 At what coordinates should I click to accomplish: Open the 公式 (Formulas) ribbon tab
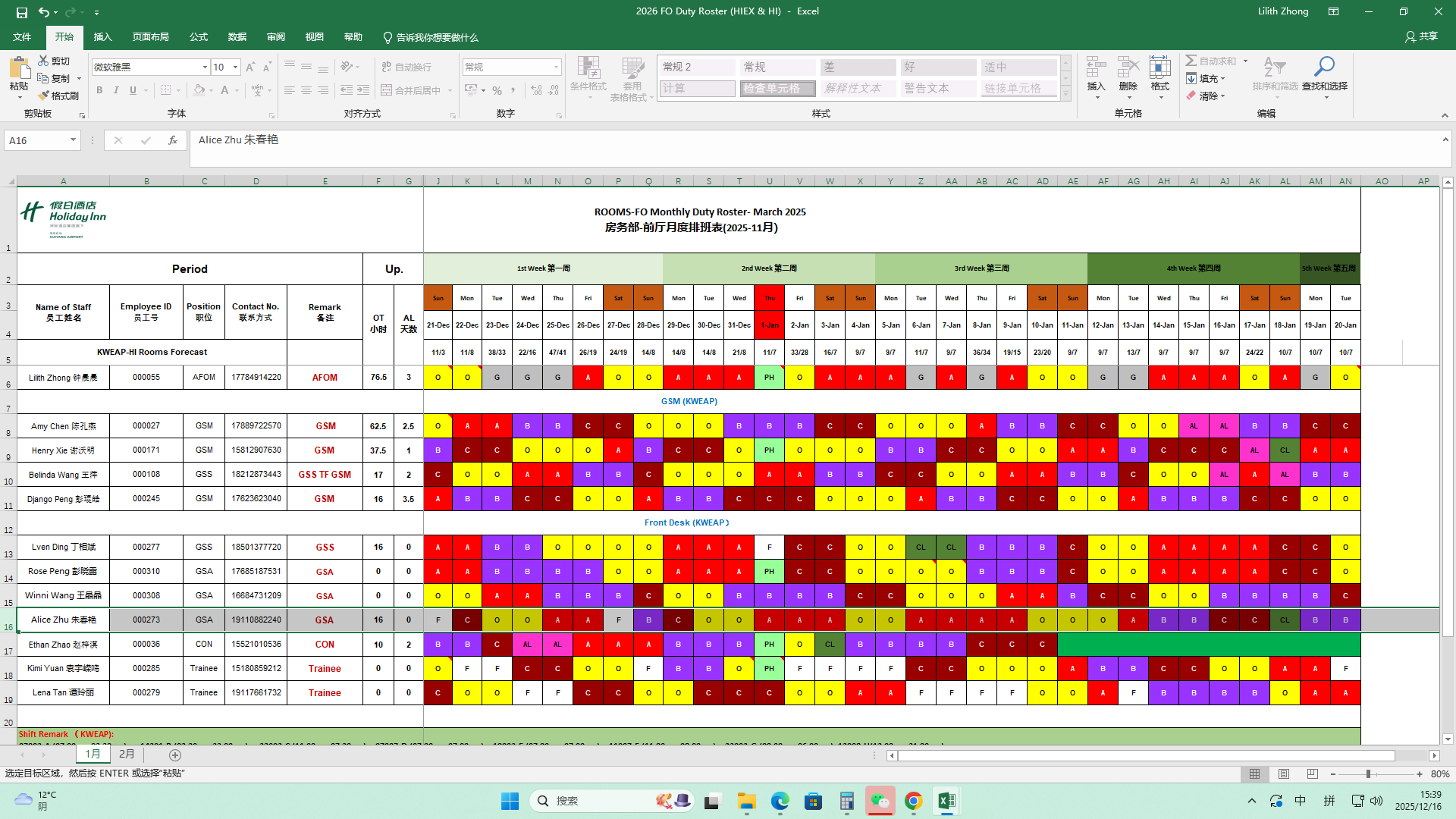[199, 37]
